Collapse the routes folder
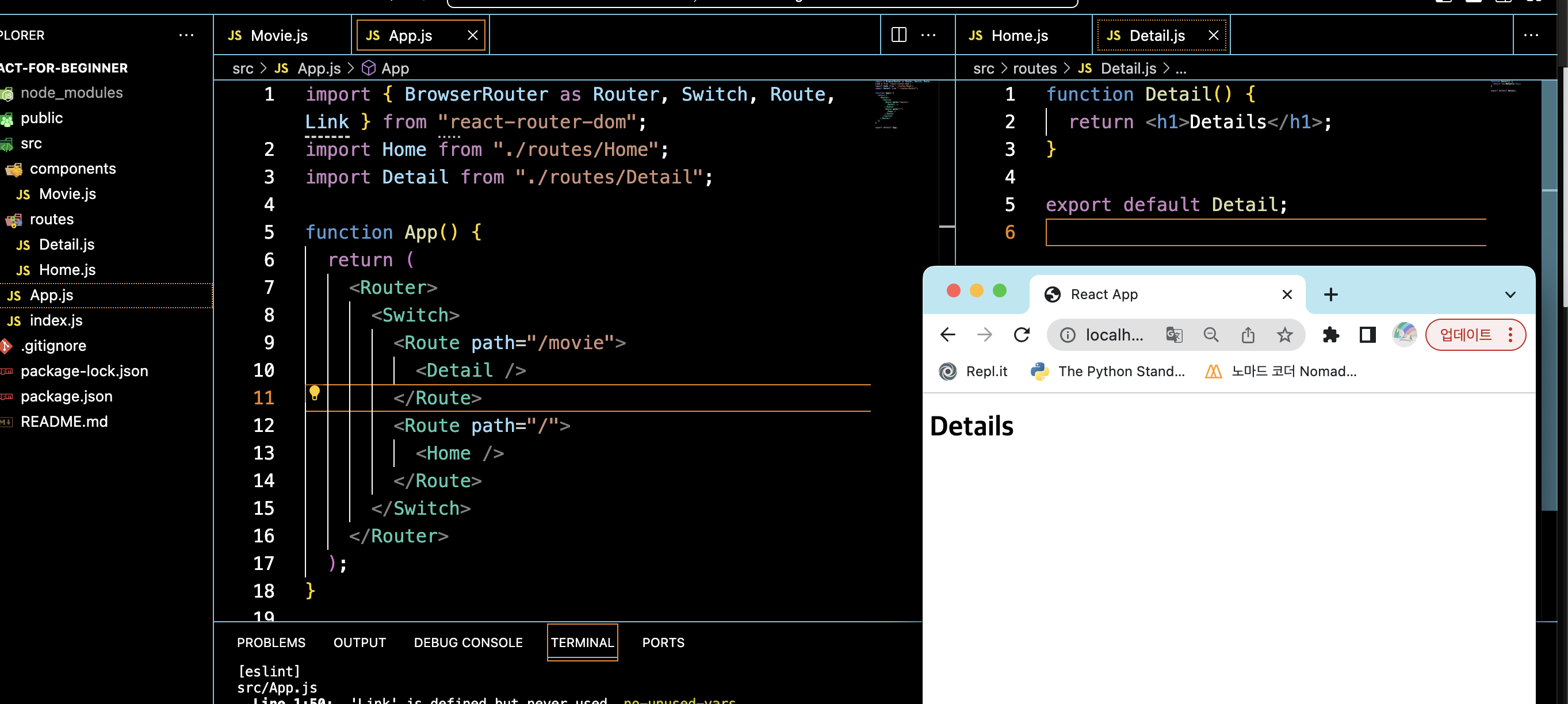This screenshot has height=704, width=1568. click(51, 219)
